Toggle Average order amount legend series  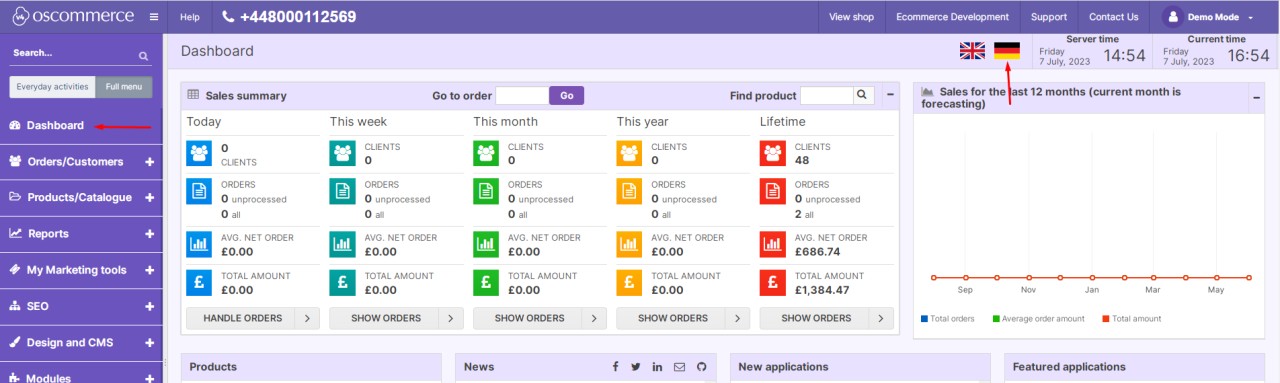coord(1038,319)
